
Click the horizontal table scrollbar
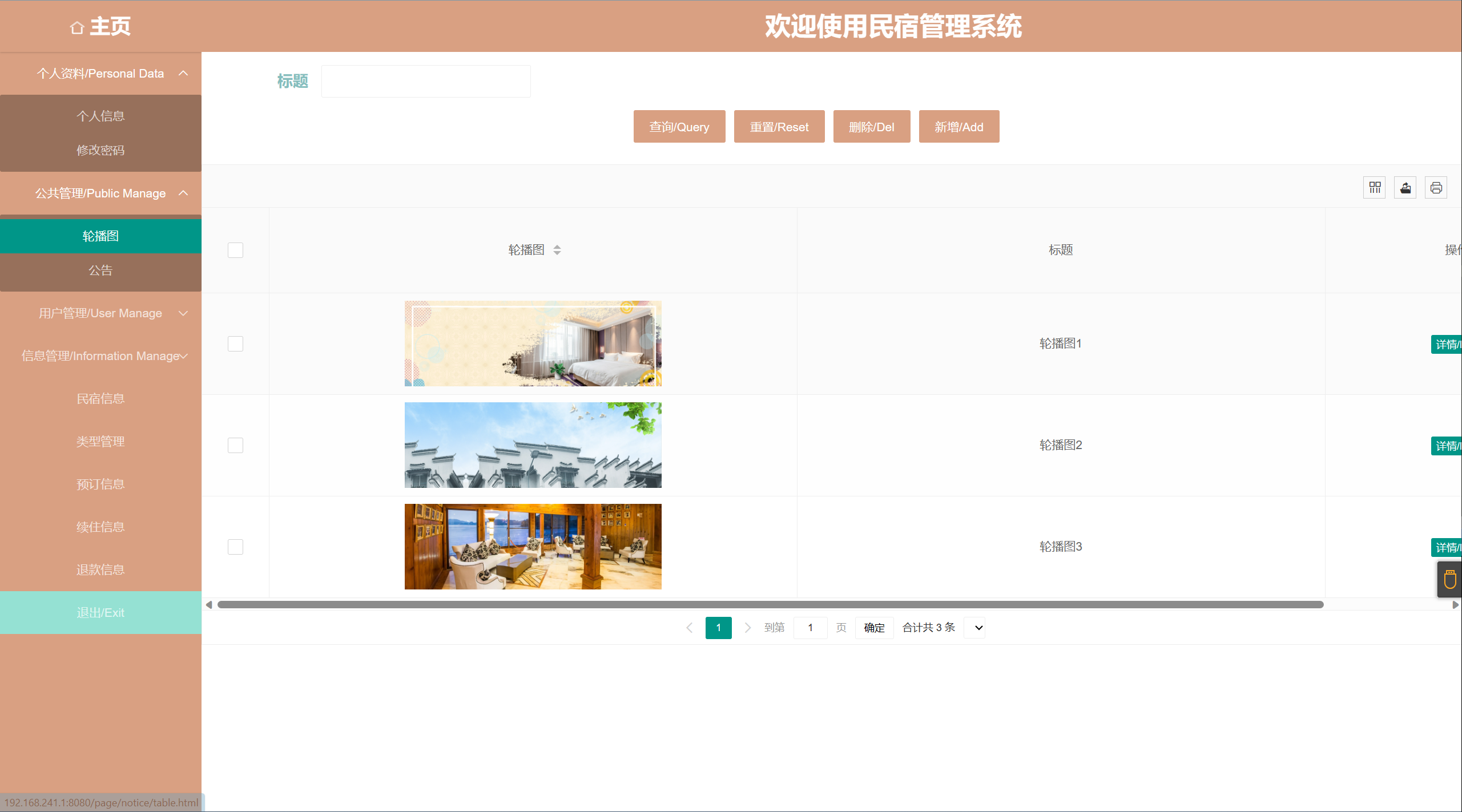click(770, 604)
